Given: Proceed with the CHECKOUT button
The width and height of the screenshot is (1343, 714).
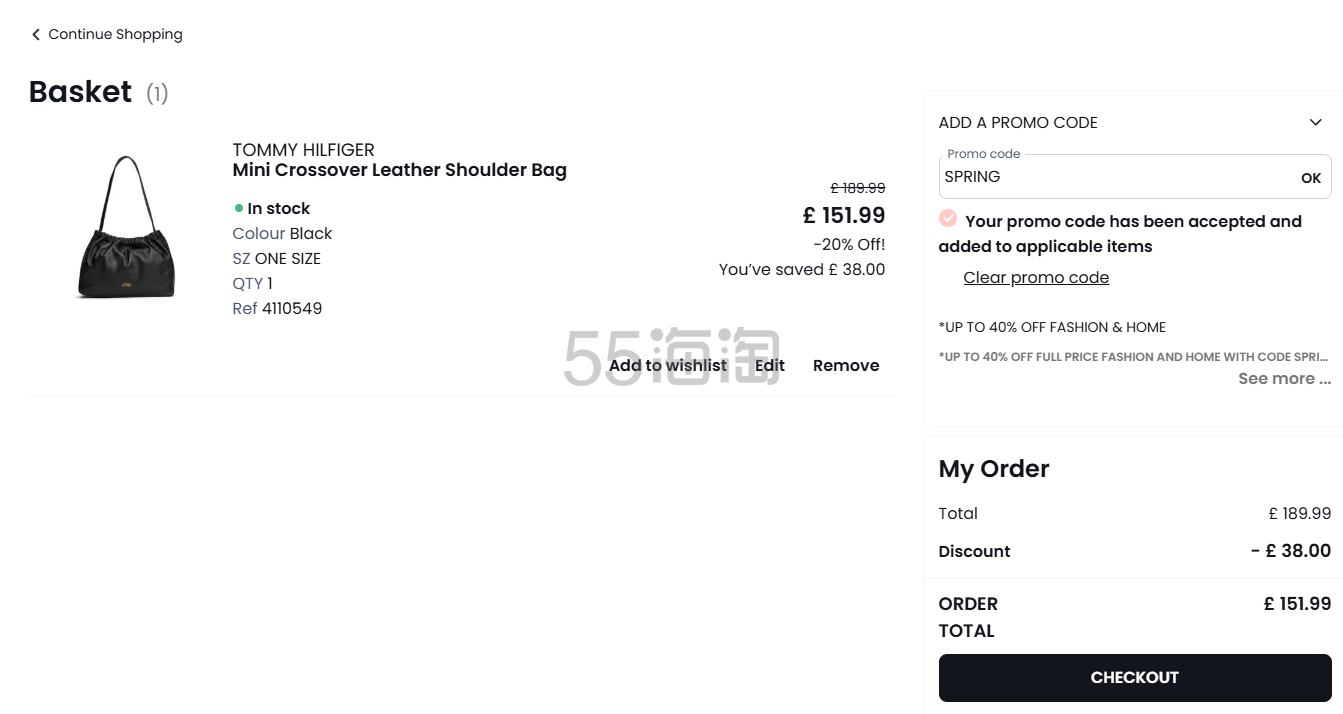Looking at the screenshot, I should coord(1135,678).
